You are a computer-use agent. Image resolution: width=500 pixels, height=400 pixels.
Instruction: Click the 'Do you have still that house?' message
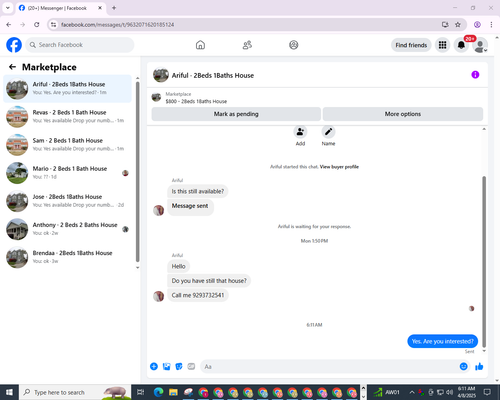pyautogui.click(x=209, y=281)
